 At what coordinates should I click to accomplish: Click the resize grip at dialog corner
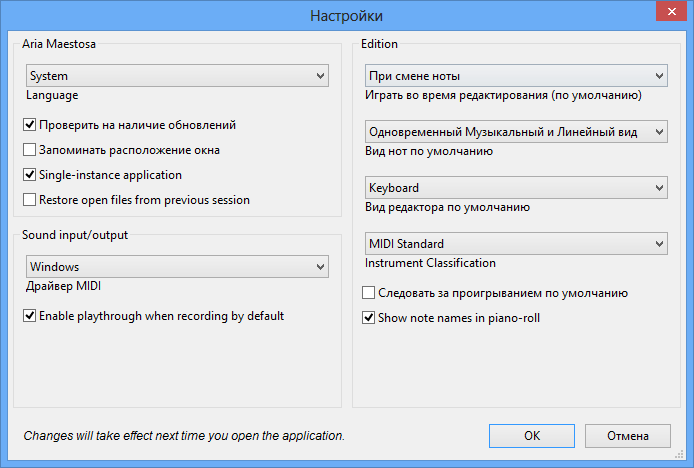click(679, 454)
